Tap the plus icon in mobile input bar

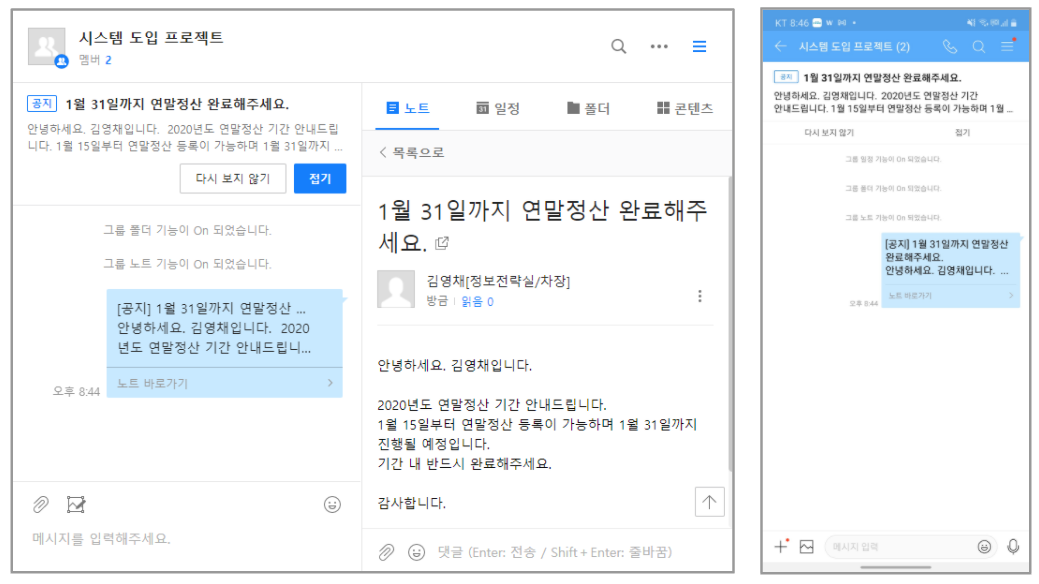[x=781, y=546]
